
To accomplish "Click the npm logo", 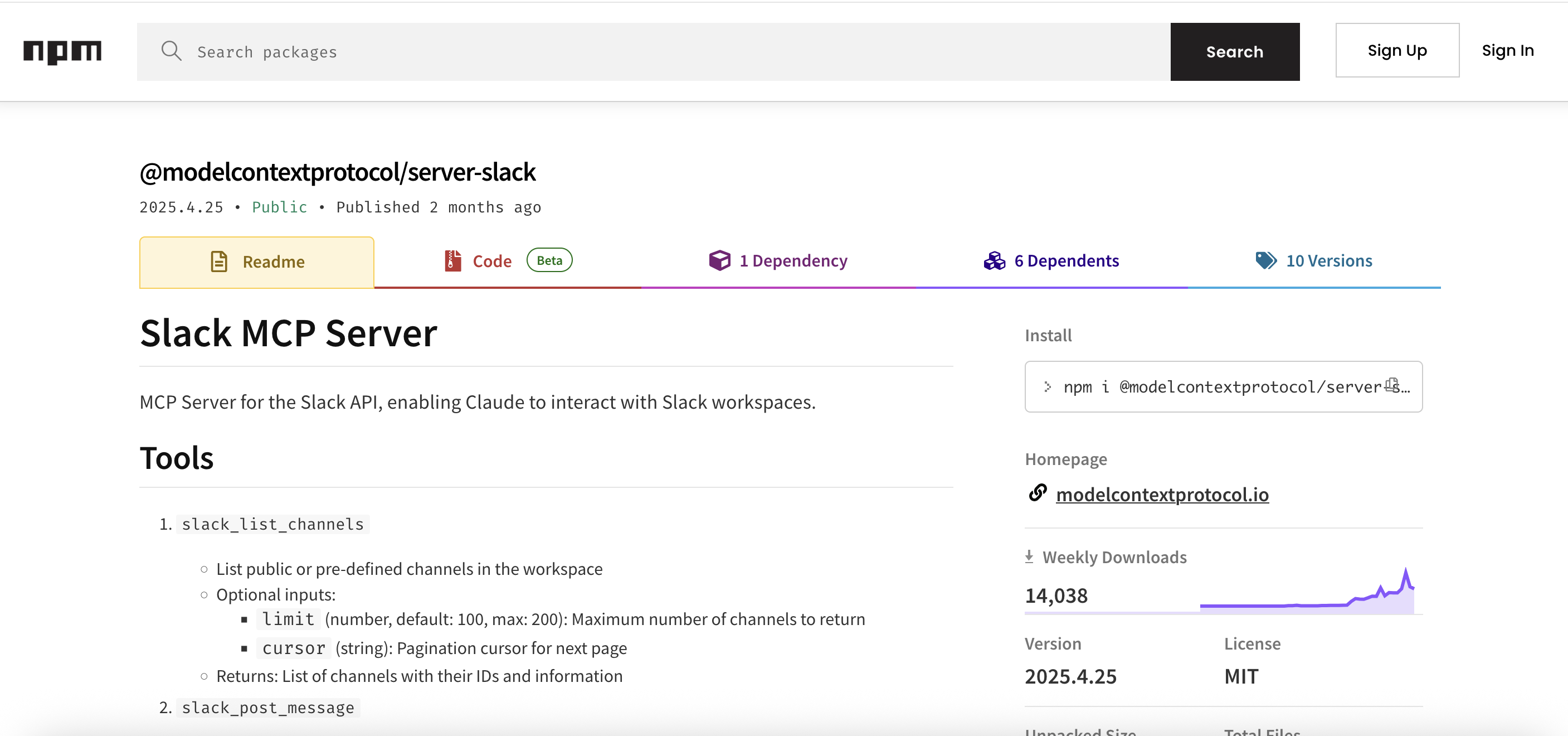I will (x=62, y=52).
